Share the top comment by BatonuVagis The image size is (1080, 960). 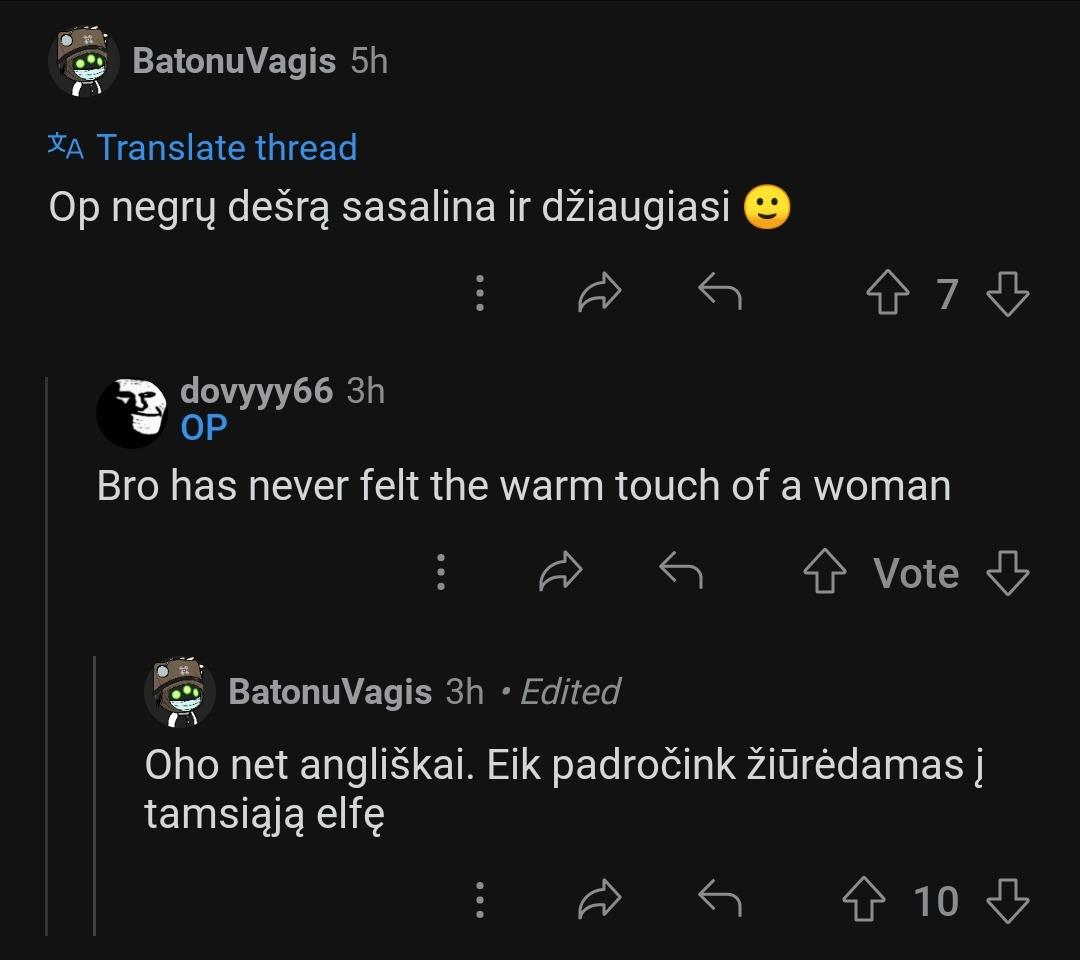(600, 293)
